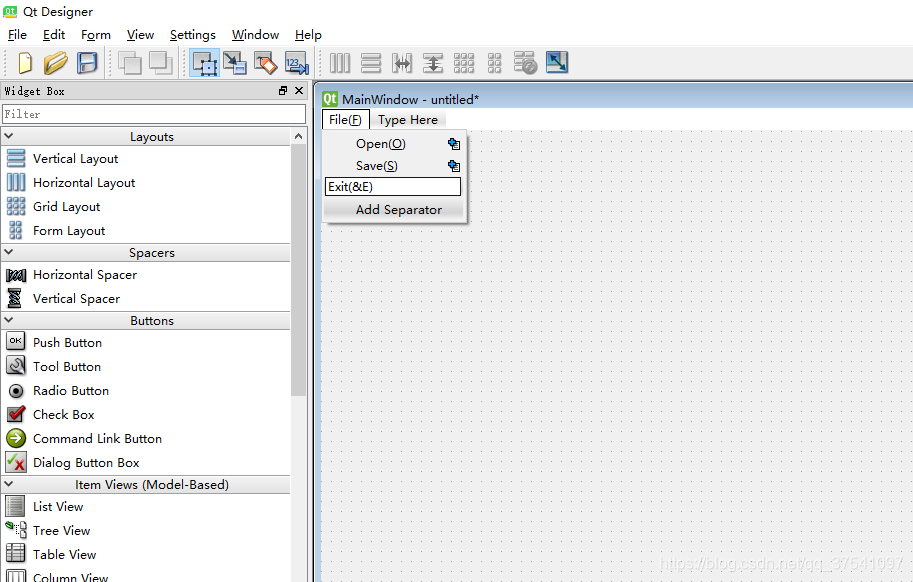Open the Settings menu
The image size is (913, 582).
[x=193, y=35]
